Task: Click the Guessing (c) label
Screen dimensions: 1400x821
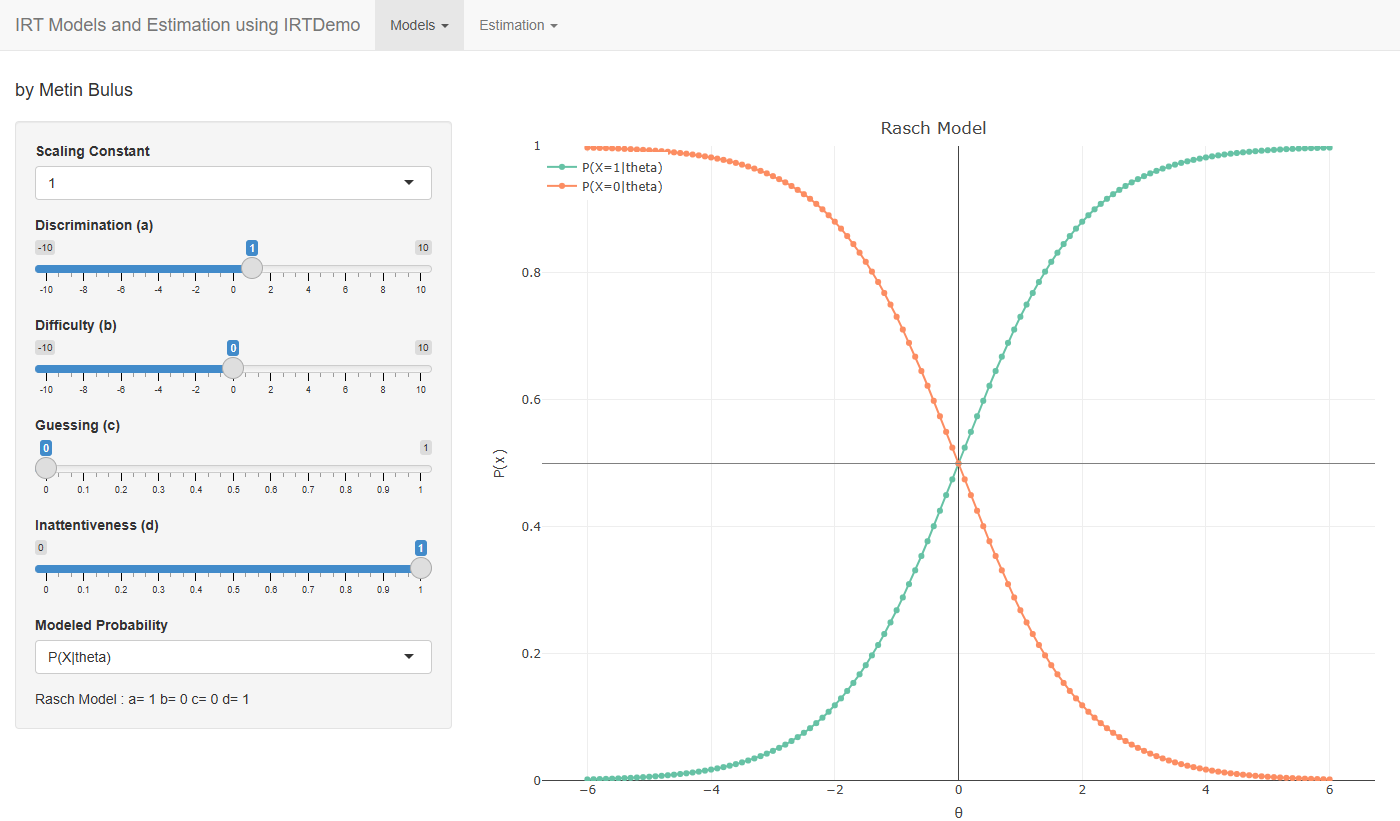Action: (x=77, y=425)
